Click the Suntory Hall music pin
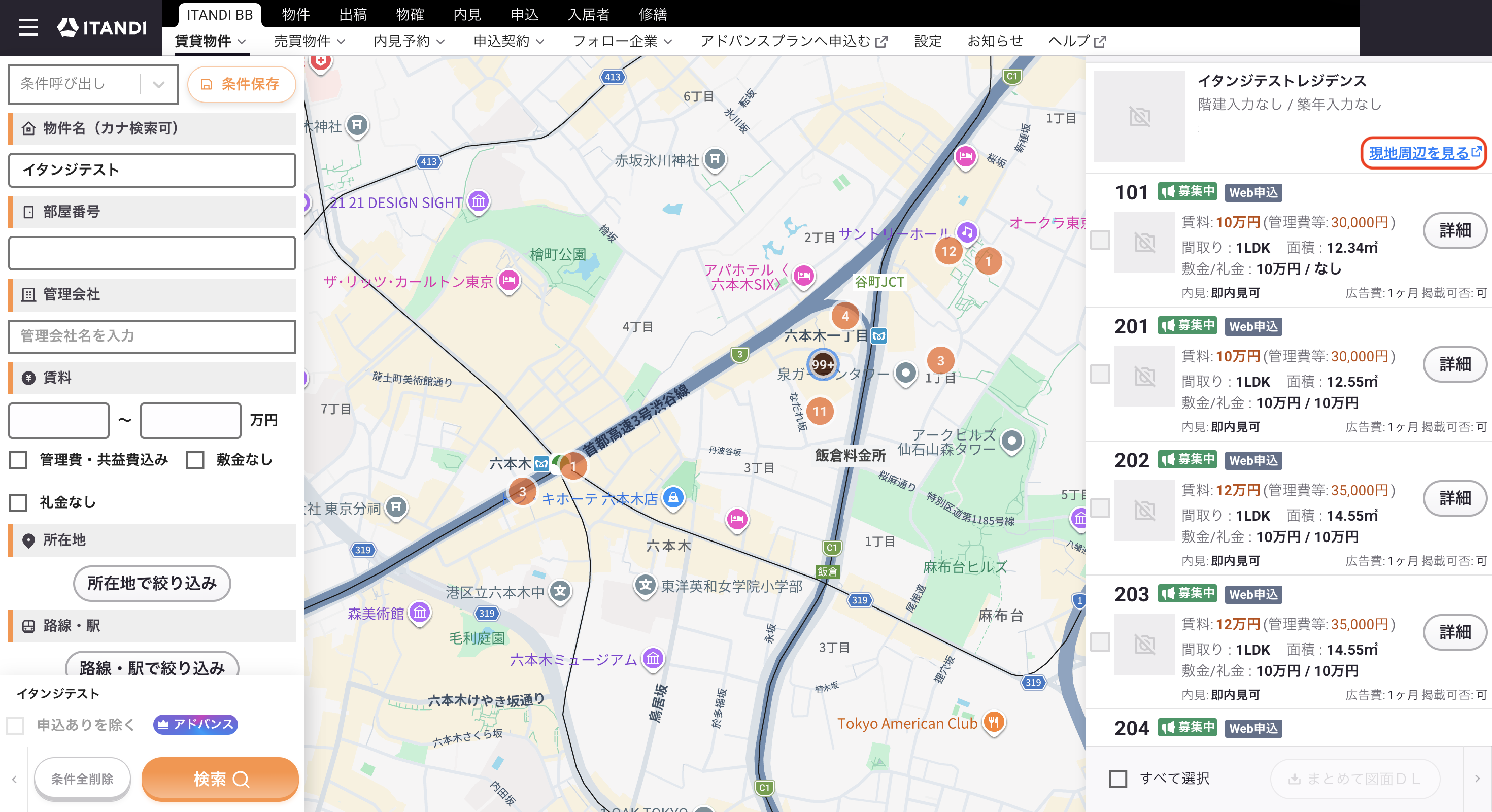The width and height of the screenshot is (1492, 812). 967,233
